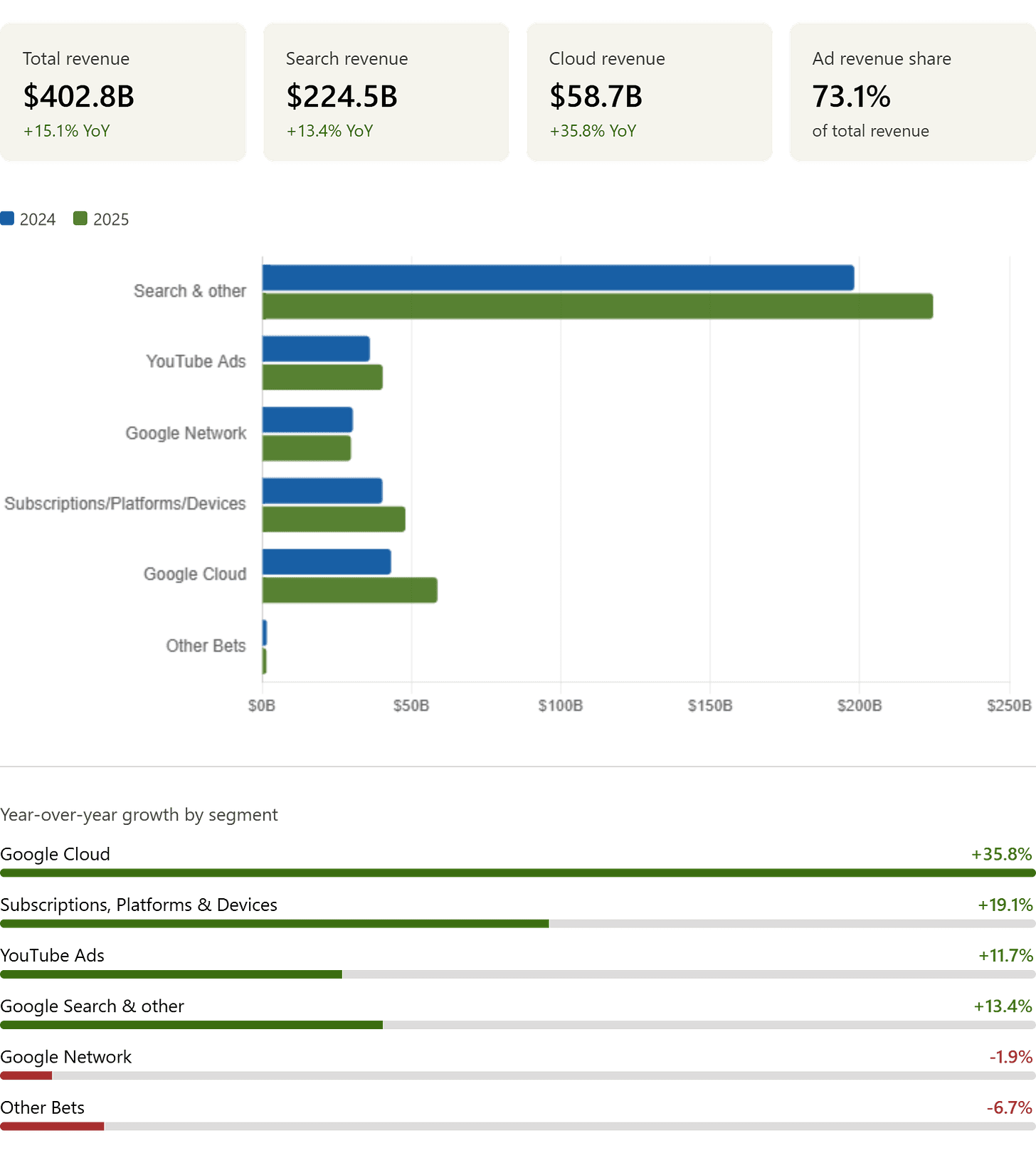Click the 2024 Google Cloud bar

pyautogui.click(x=327, y=562)
